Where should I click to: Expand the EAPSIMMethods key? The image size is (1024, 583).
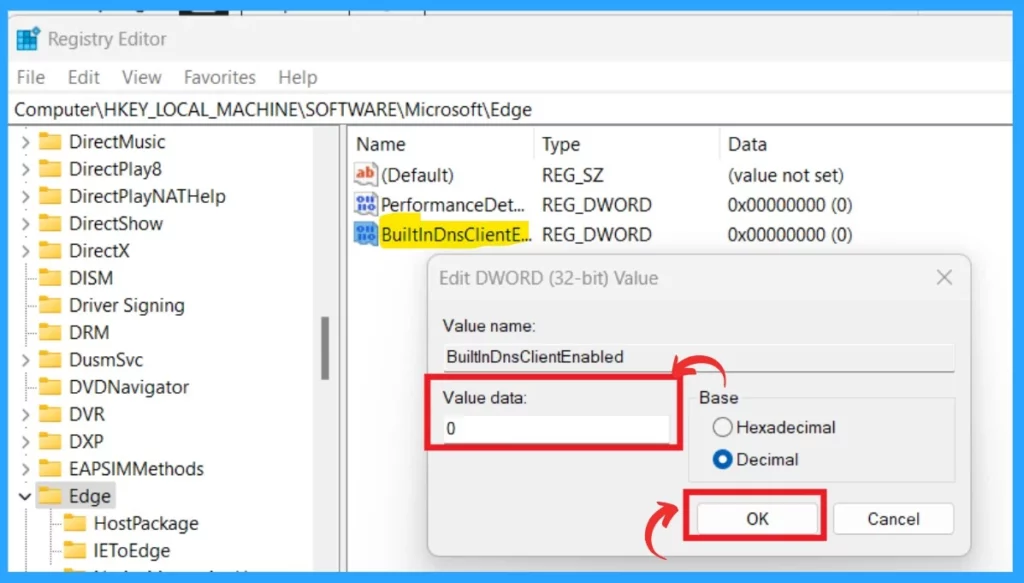(x=25, y=469)
